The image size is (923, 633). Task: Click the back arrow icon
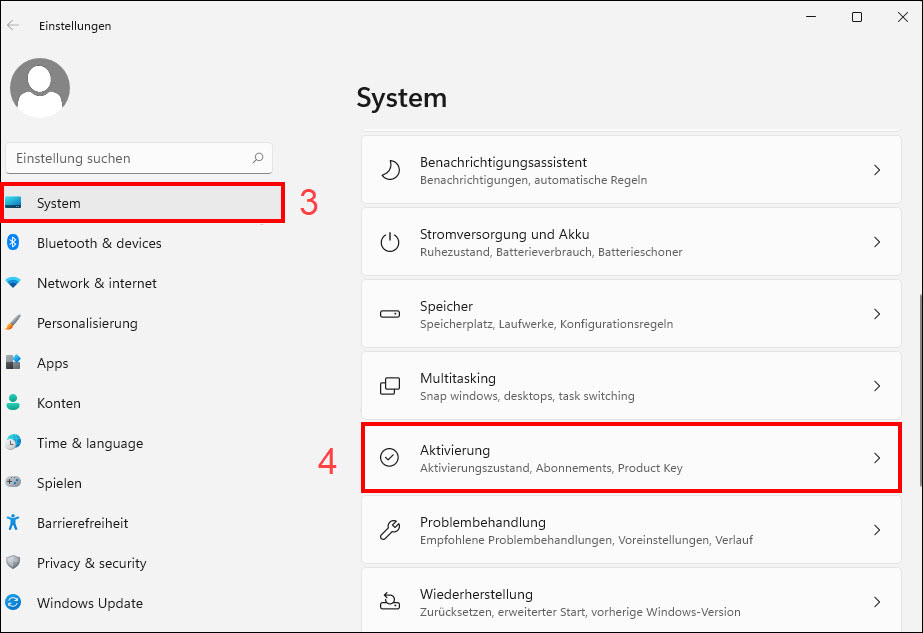pos(13,25)
